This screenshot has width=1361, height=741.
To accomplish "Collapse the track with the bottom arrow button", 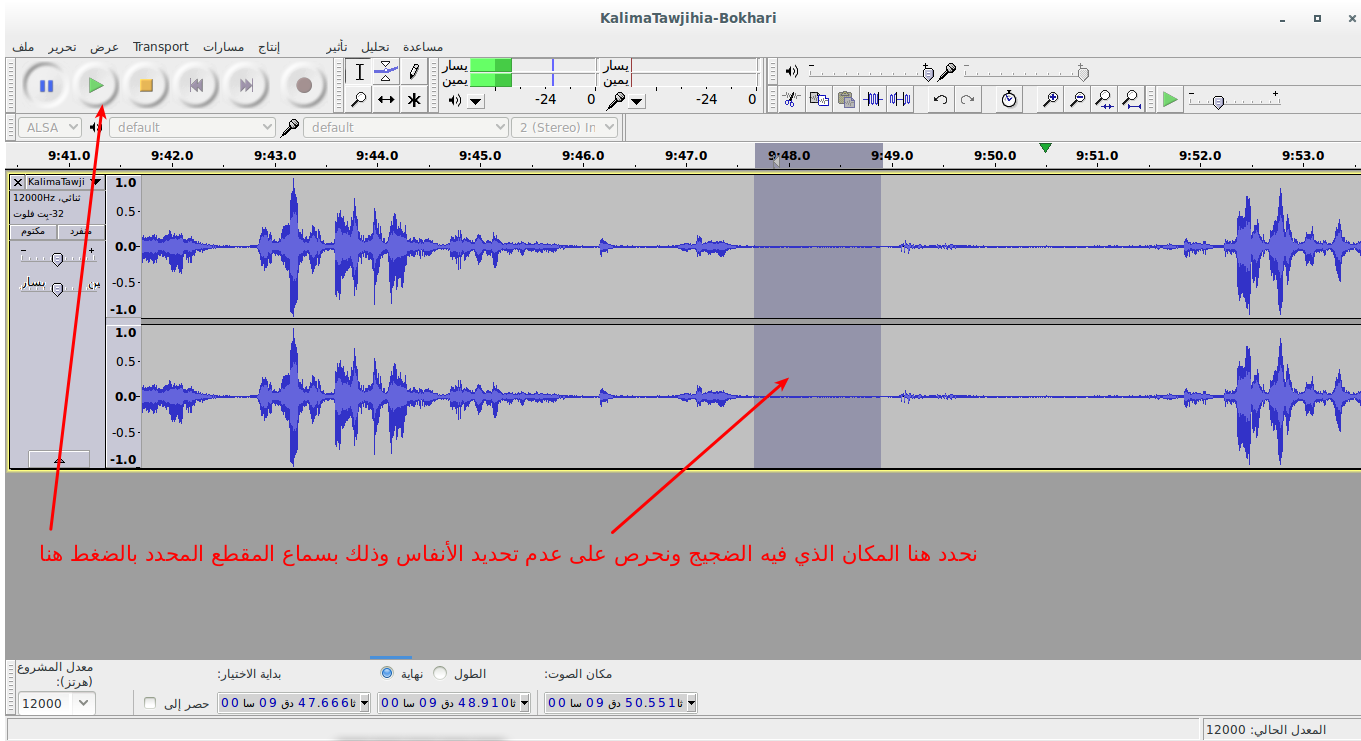I will tap(58, 459).
